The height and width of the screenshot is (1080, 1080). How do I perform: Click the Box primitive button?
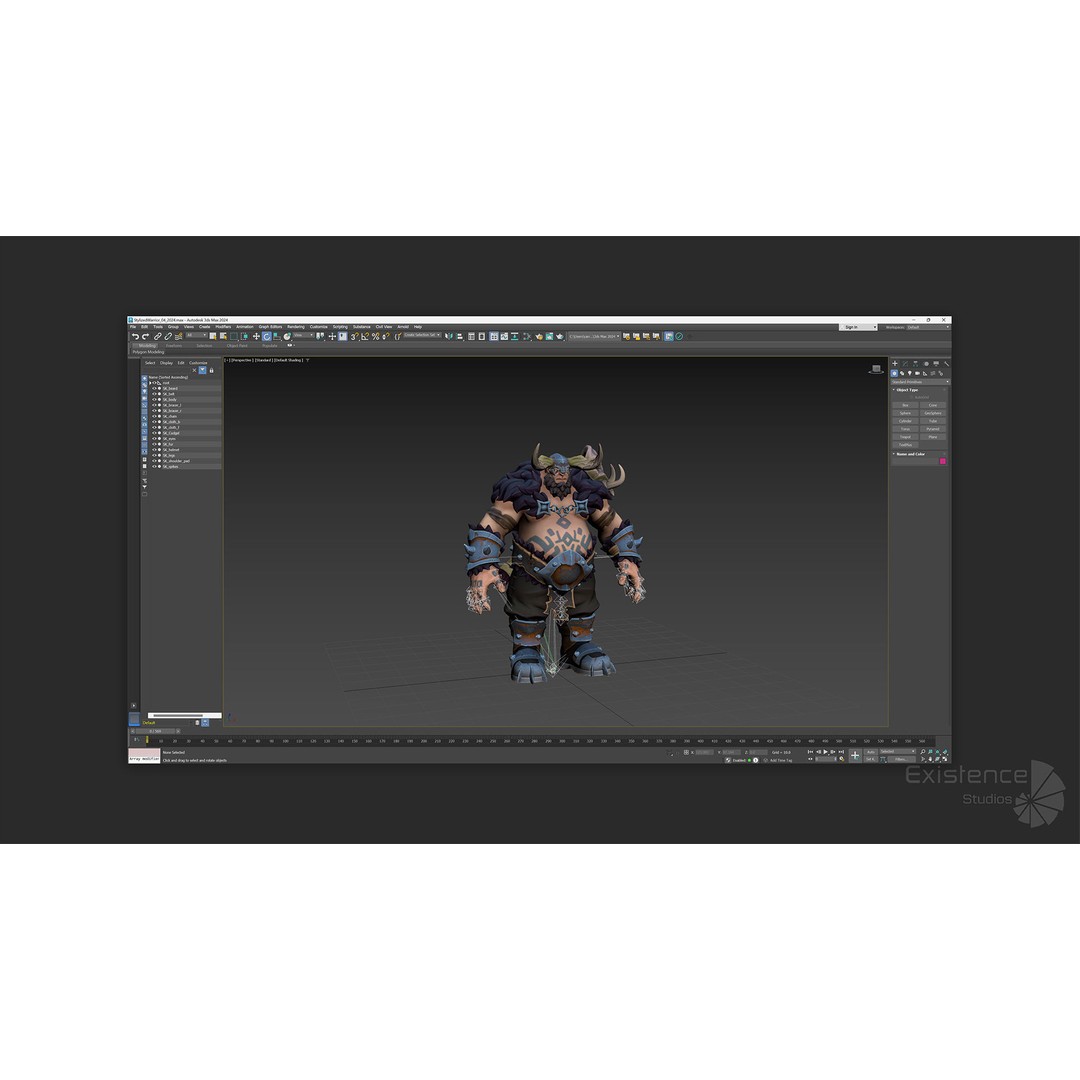tap(906, 405)
